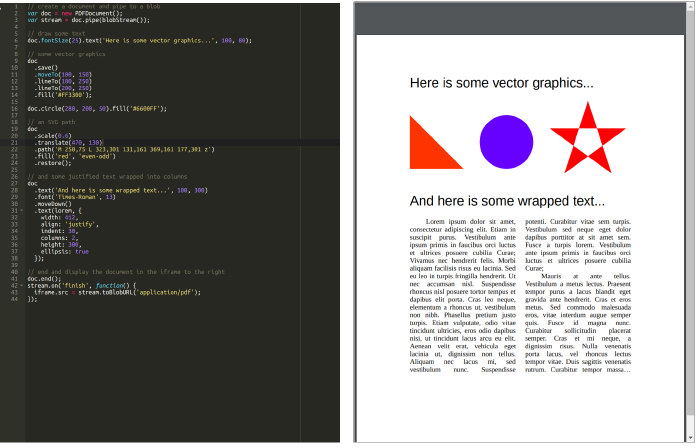The image size is (700, 448).
Task: Click line number 1 in the gutter
Action: (x=16, y=7)
